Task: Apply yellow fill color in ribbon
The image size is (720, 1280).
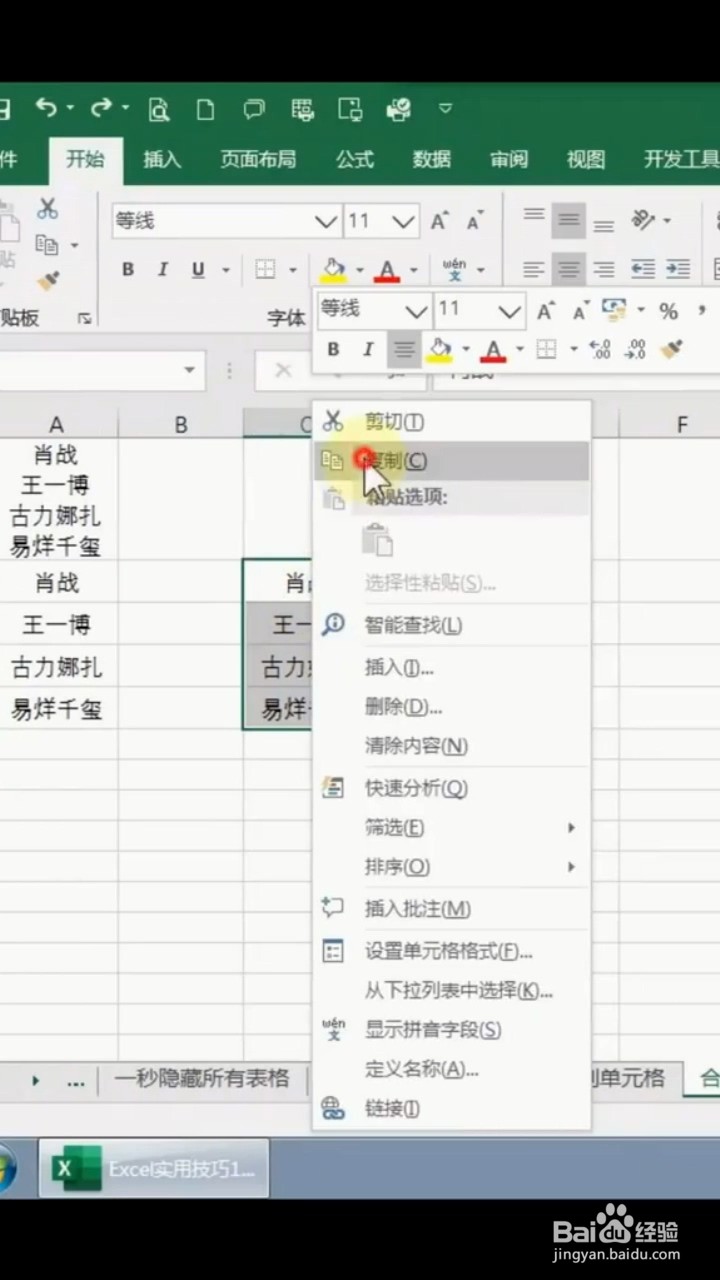Action: click(333, 269)
